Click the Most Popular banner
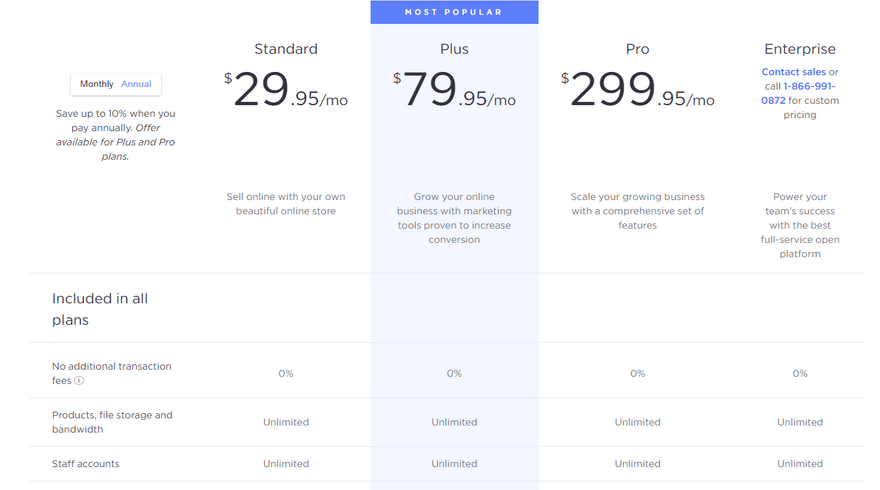Image resolution: width=880 pixels, height=490 pixels. click(x=454, y=12)
